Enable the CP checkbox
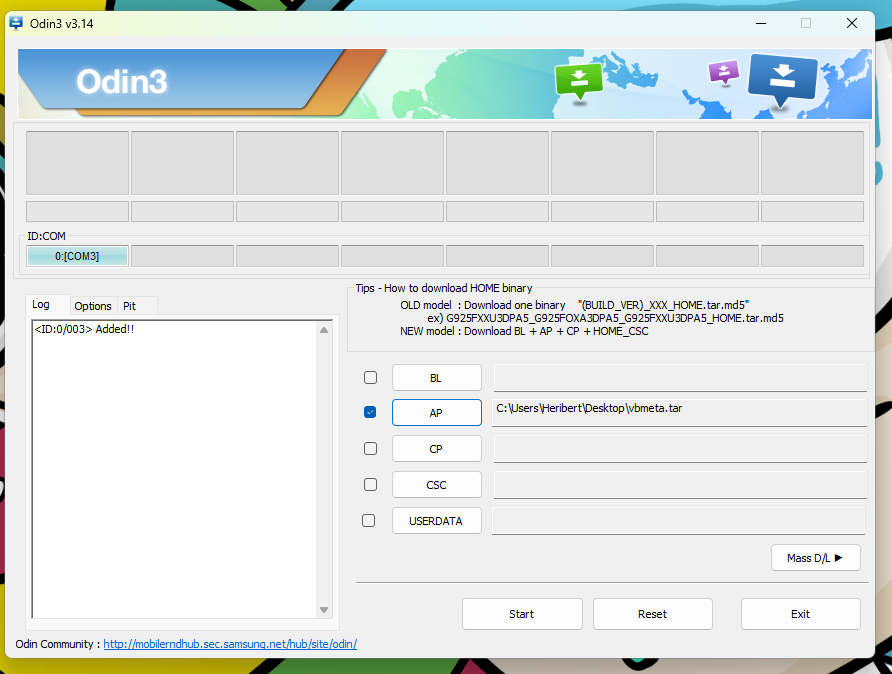The height and width of the screenshot is (674, 892). click(x=370, y=449)
